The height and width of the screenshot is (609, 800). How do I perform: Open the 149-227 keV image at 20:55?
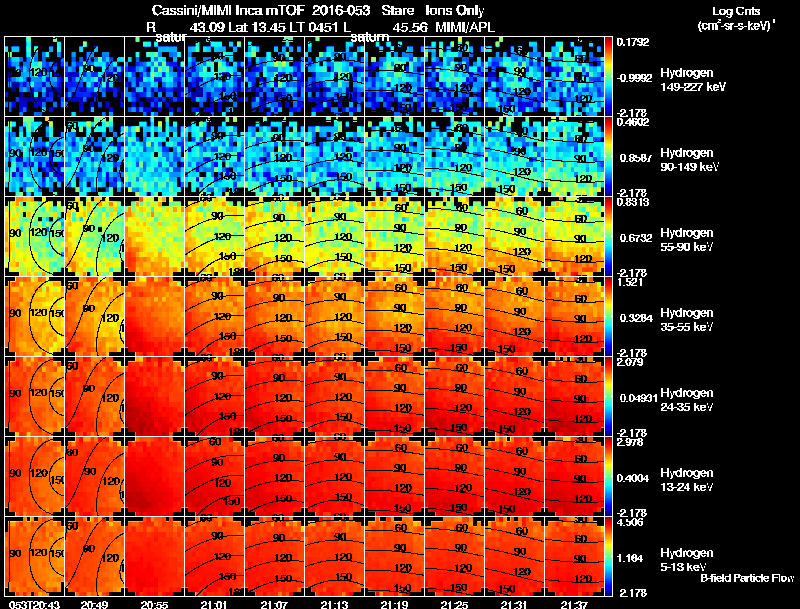click(x=154, y=76)
